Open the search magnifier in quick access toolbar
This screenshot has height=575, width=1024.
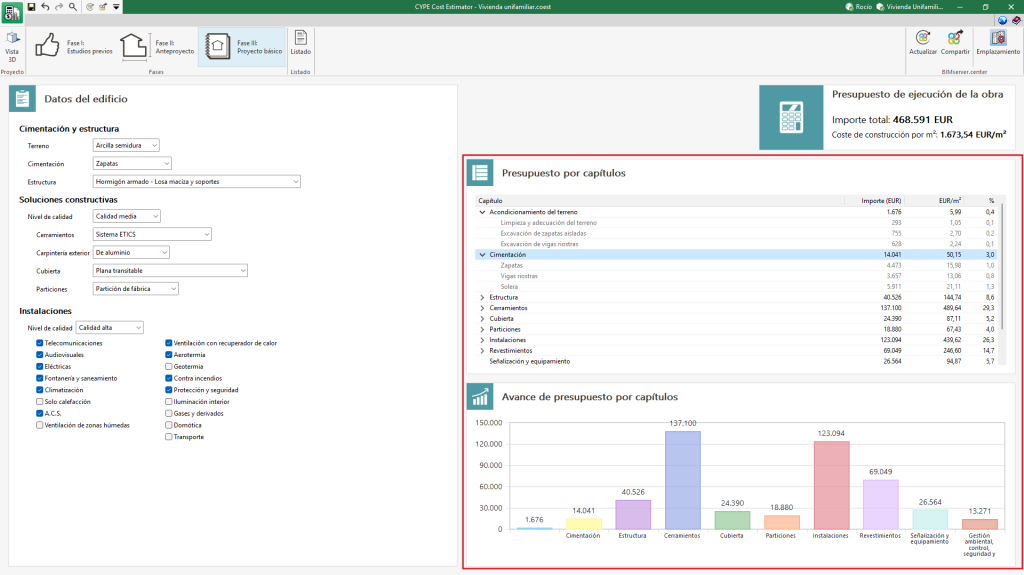[x=72, y=7]
